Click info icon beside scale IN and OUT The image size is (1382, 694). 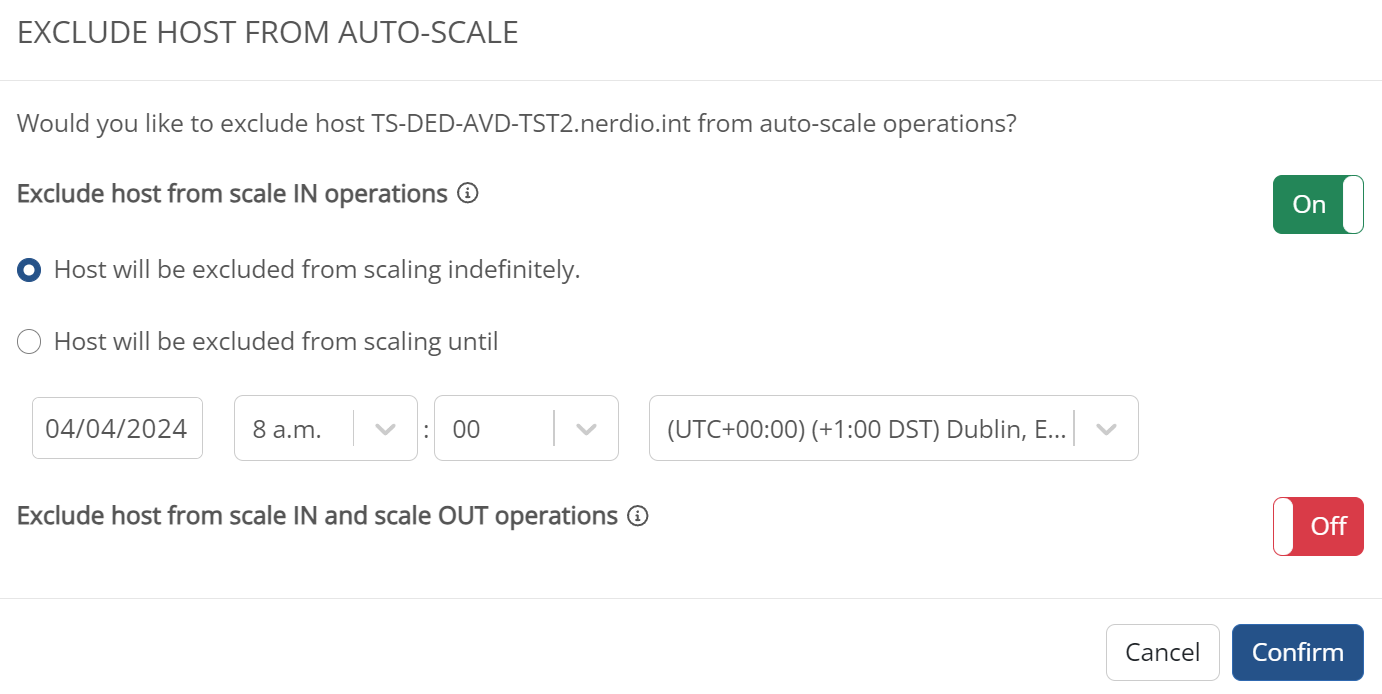pyautogui.click(x=637, y=516)
